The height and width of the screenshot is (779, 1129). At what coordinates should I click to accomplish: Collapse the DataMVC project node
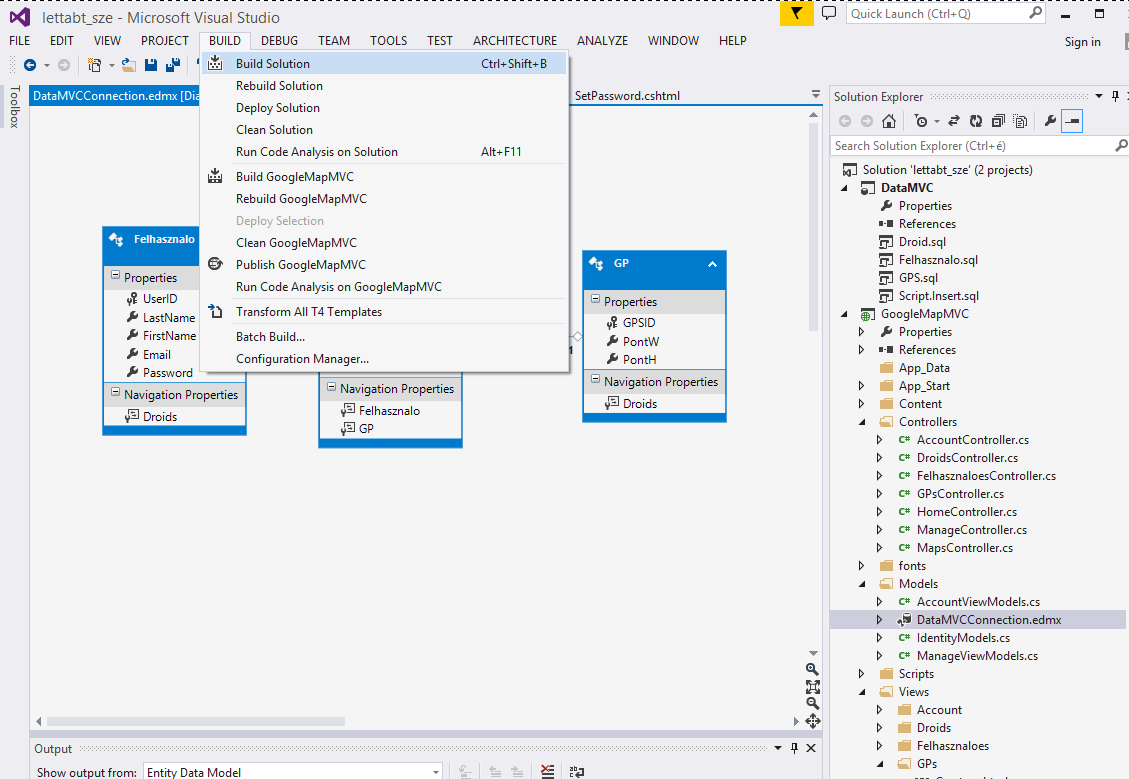[844, 188]
